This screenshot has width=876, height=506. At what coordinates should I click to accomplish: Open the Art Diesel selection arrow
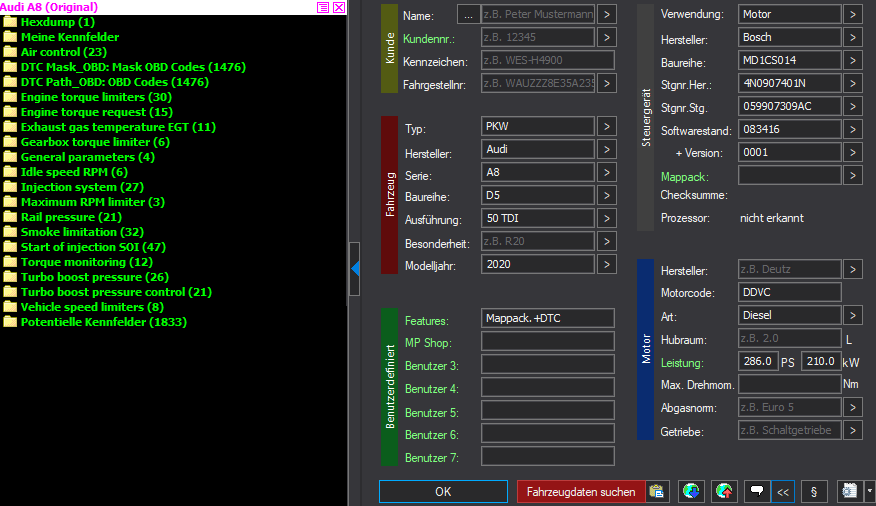click(852, 316)
